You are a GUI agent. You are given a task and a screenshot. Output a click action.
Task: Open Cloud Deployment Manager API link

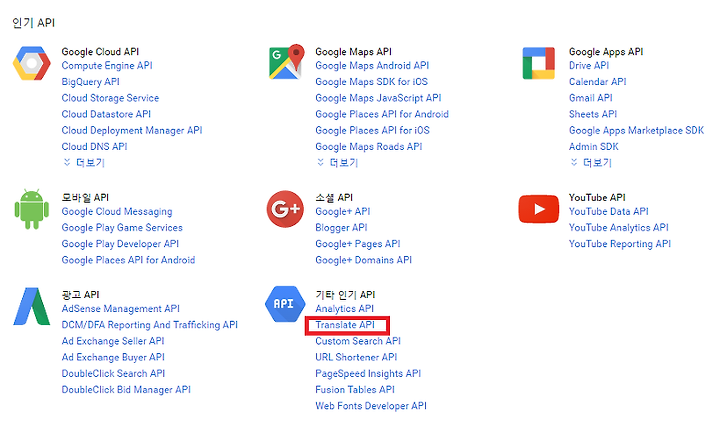[132, 130]
